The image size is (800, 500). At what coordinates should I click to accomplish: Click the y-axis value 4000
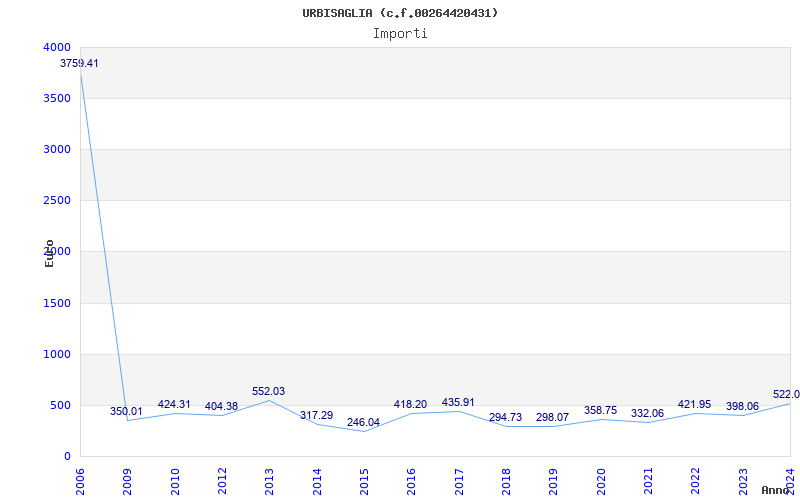pos(57,47)
